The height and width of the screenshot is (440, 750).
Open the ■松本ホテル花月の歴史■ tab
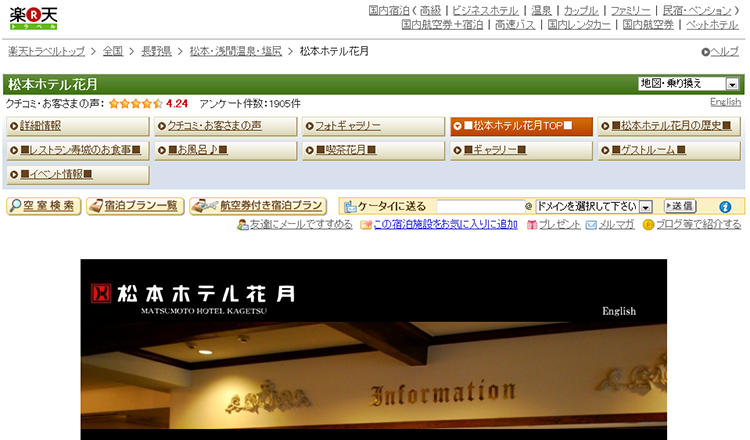(669, 126)
